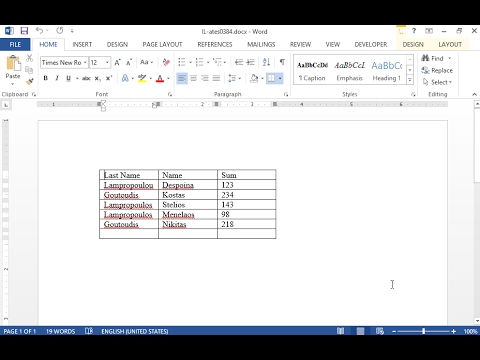Screen dimensions: 480x360
Task: Toggle Show/Hide paragraph marks
Action: point(282,62)
